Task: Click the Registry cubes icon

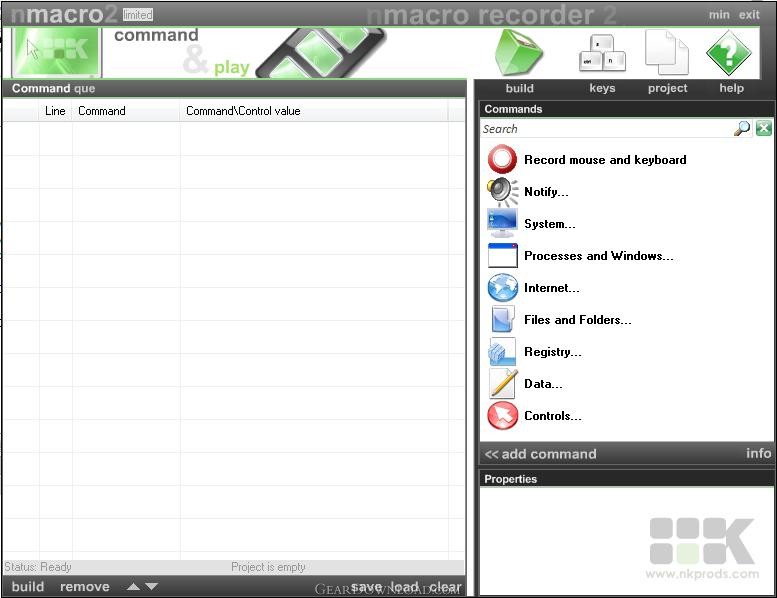Action: tap(502, 351)
